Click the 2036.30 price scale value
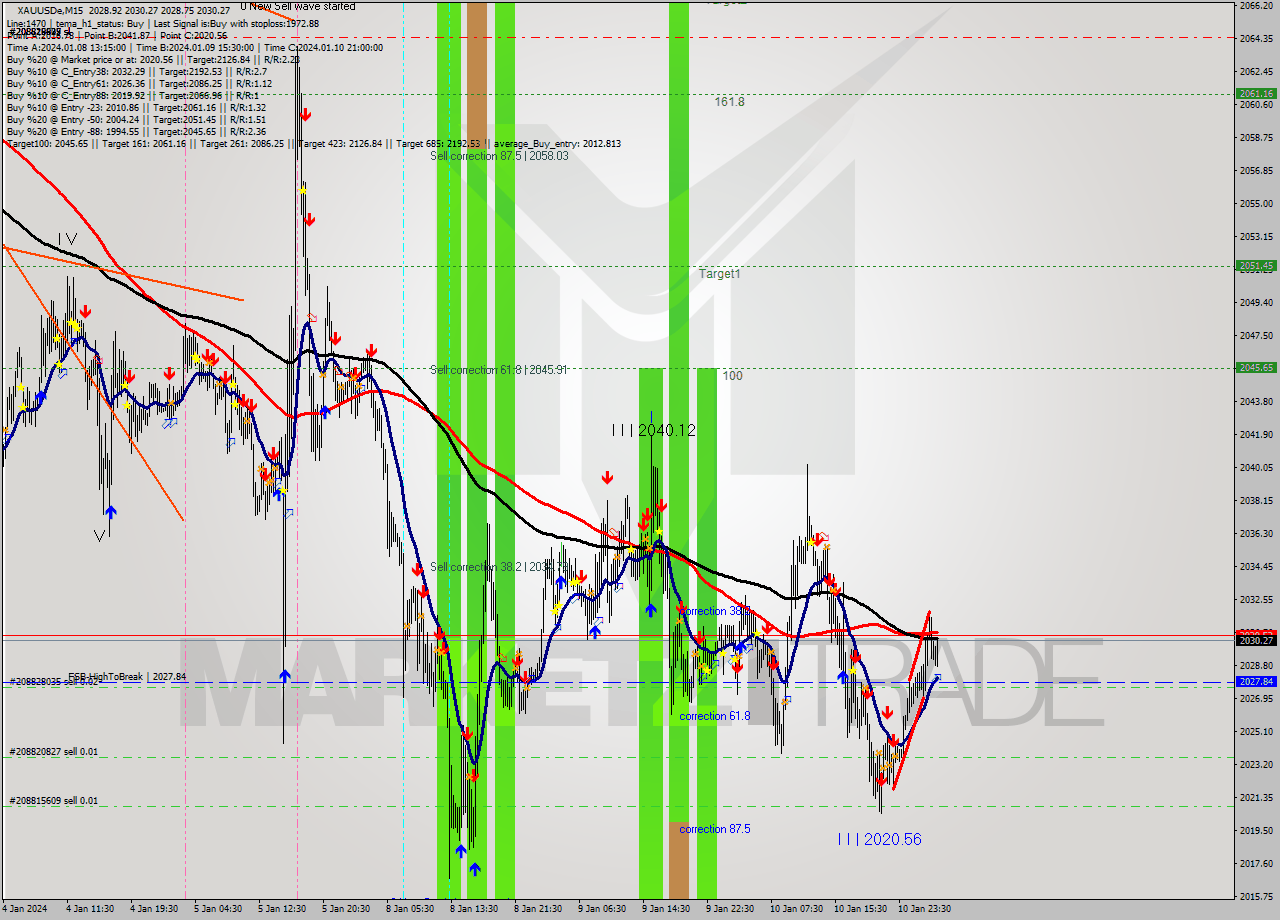 pos(1255,534)
